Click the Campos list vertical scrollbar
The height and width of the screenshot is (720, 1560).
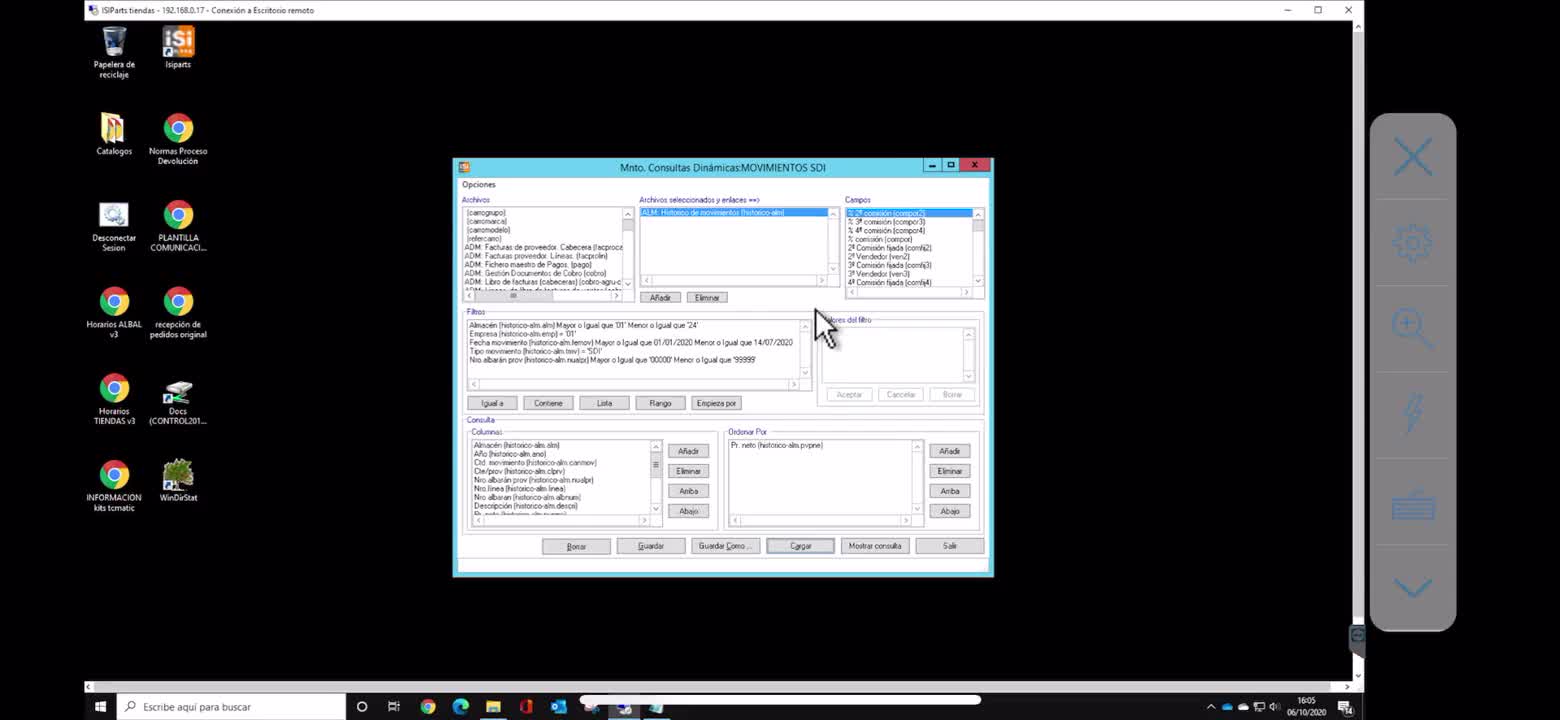[x=978, y=249]
